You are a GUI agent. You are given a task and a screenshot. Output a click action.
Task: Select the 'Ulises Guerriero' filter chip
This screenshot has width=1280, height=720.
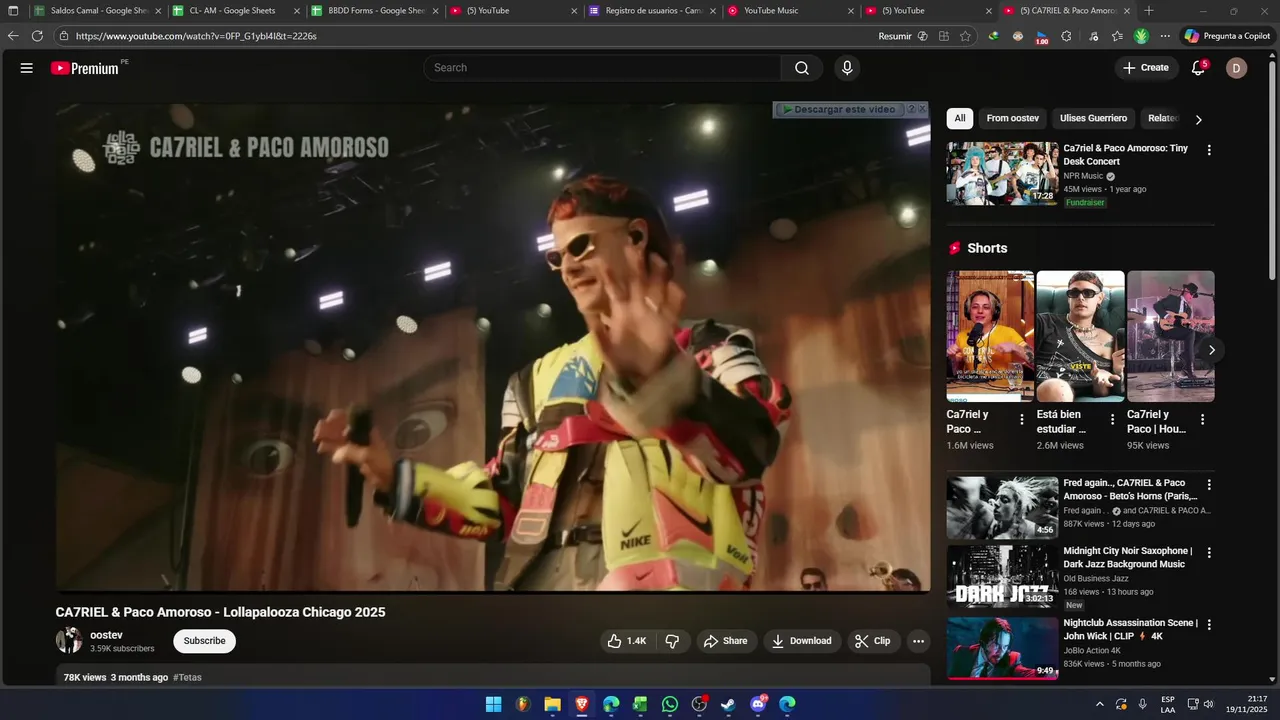coord(1093,118)
